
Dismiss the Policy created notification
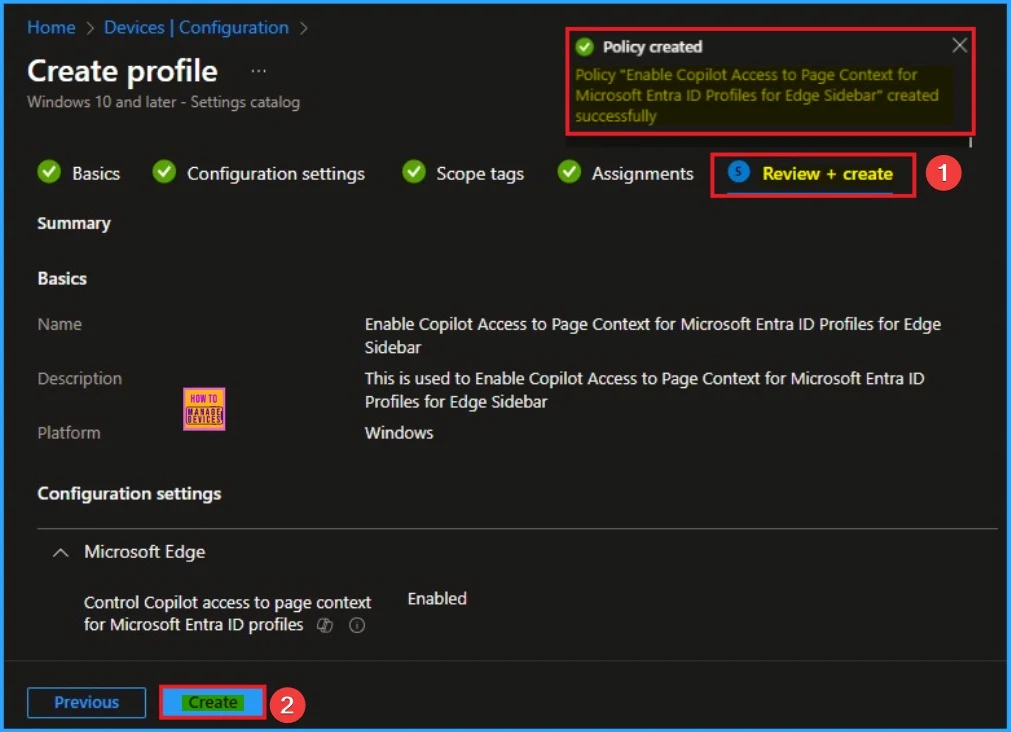click(959, 45)
